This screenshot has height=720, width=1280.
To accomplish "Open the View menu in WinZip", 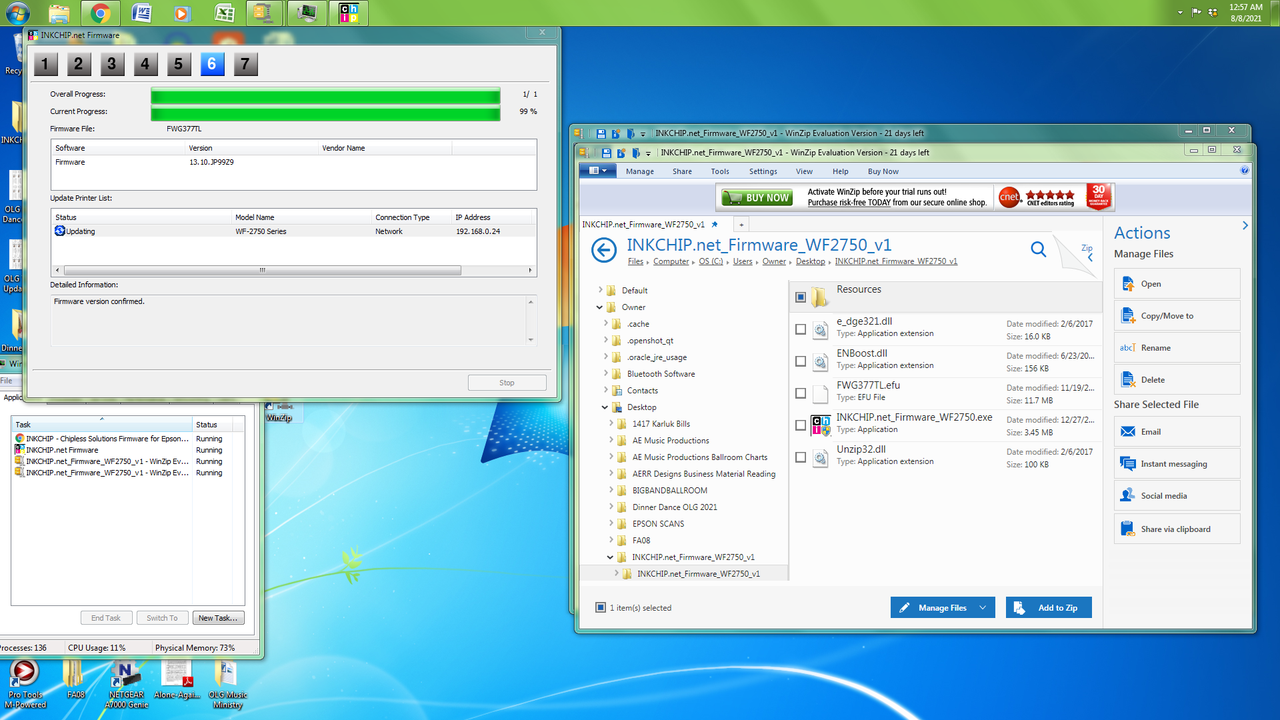I will 804,171.
